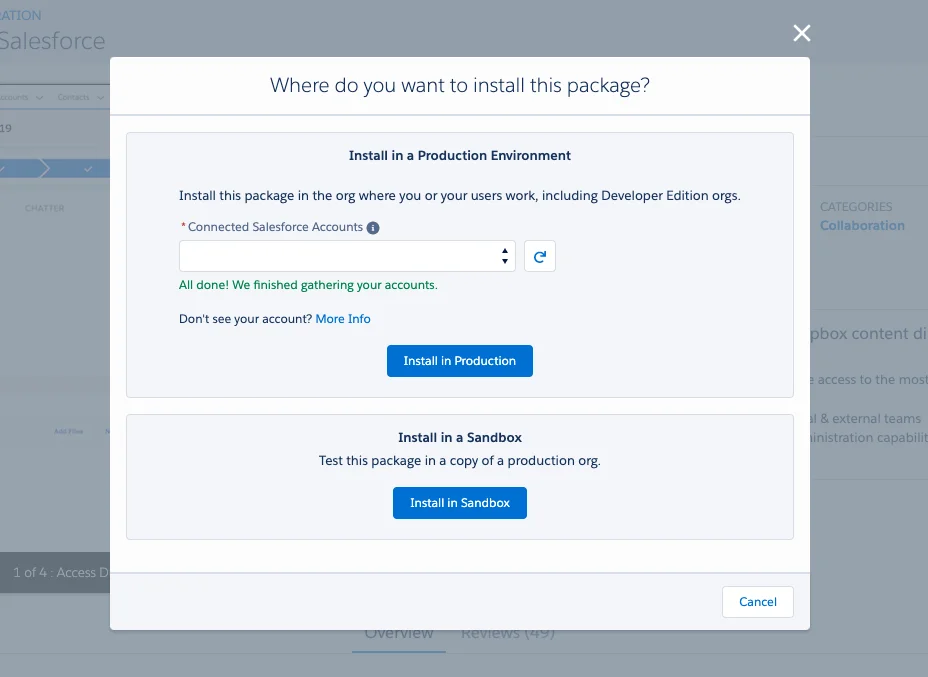Click the stepper up arrow on the accounts field
Image resolution: width=928 pixels, height=677 pixels.
pyautogui.click(x=505, y=251)
